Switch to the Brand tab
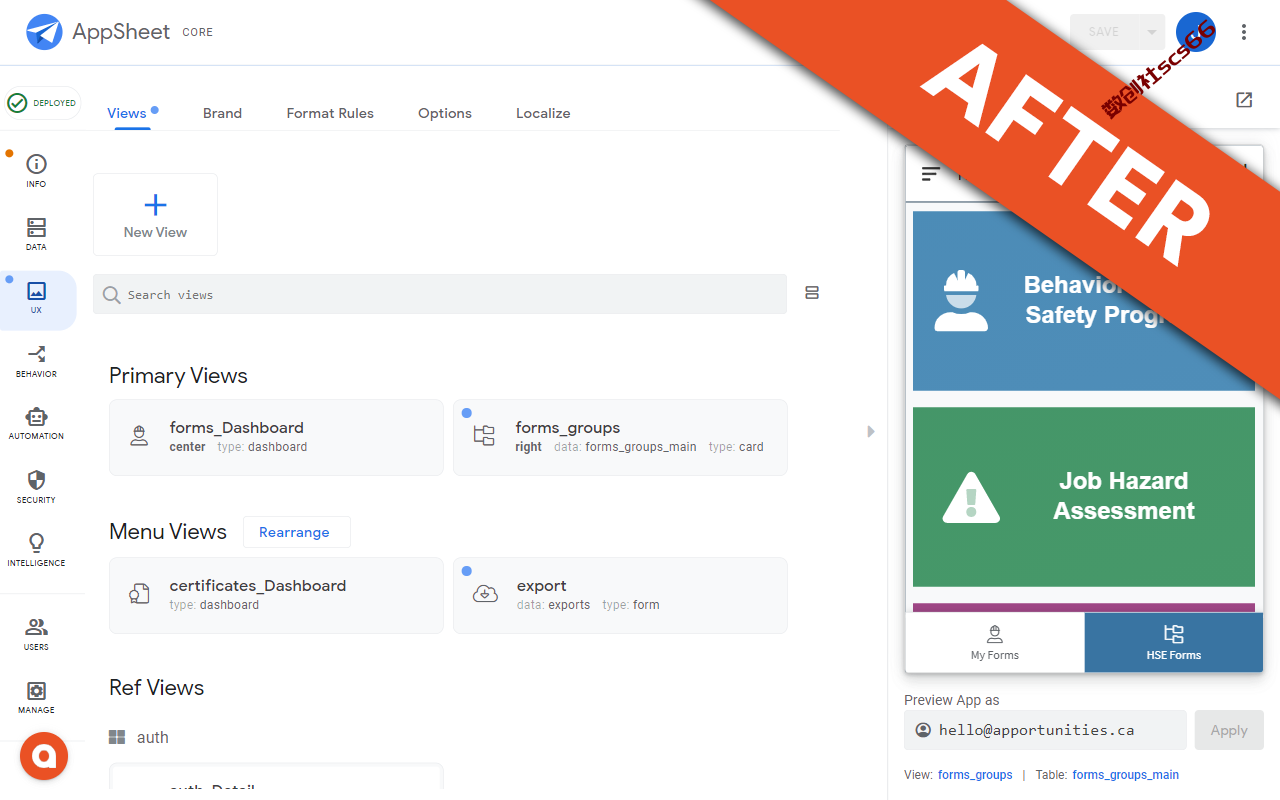The width and height of the screenshot is (1280, 800). pos(222,113)
